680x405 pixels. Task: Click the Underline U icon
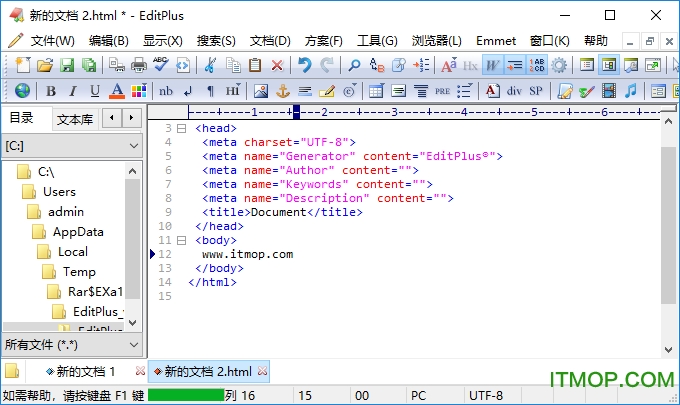click(95, 91)
